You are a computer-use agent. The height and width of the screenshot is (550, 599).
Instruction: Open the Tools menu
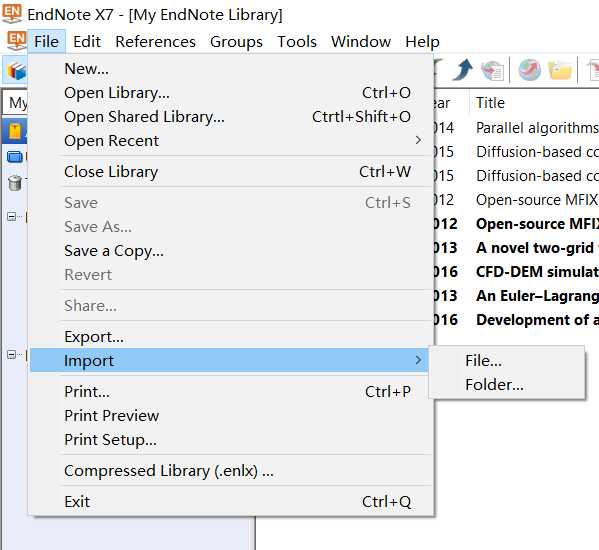click(x=297, y=41)
